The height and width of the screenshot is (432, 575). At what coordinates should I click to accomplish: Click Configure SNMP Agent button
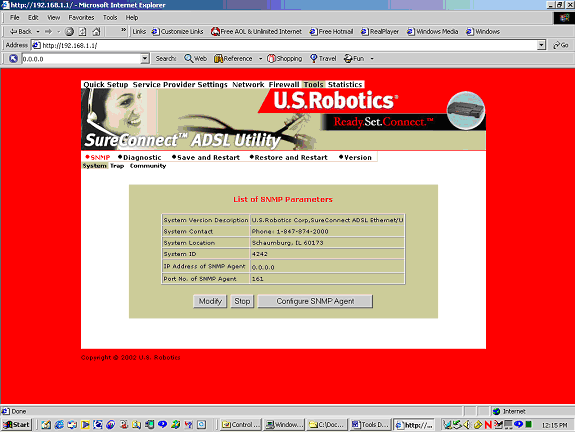[x=315, y=301]
